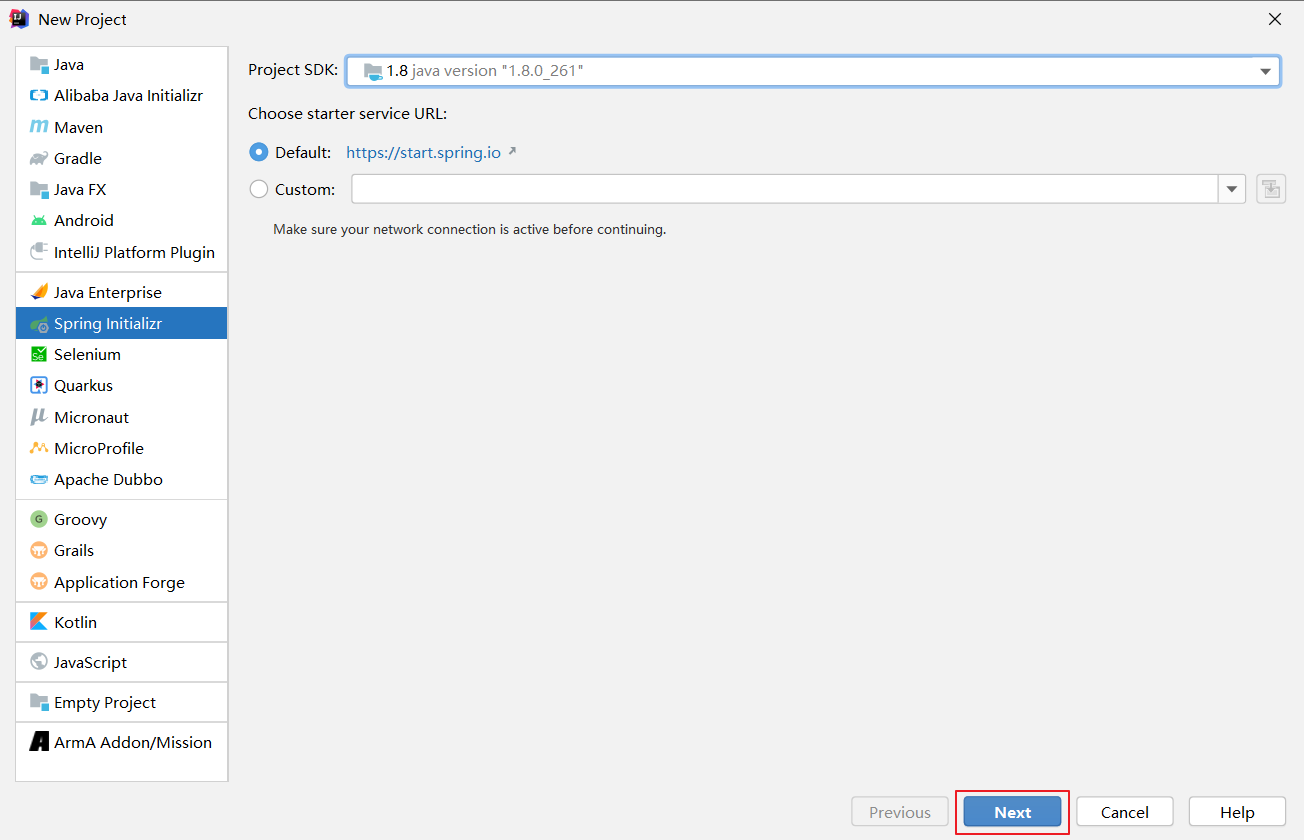Pick Android from the generator list

point(122,220)
